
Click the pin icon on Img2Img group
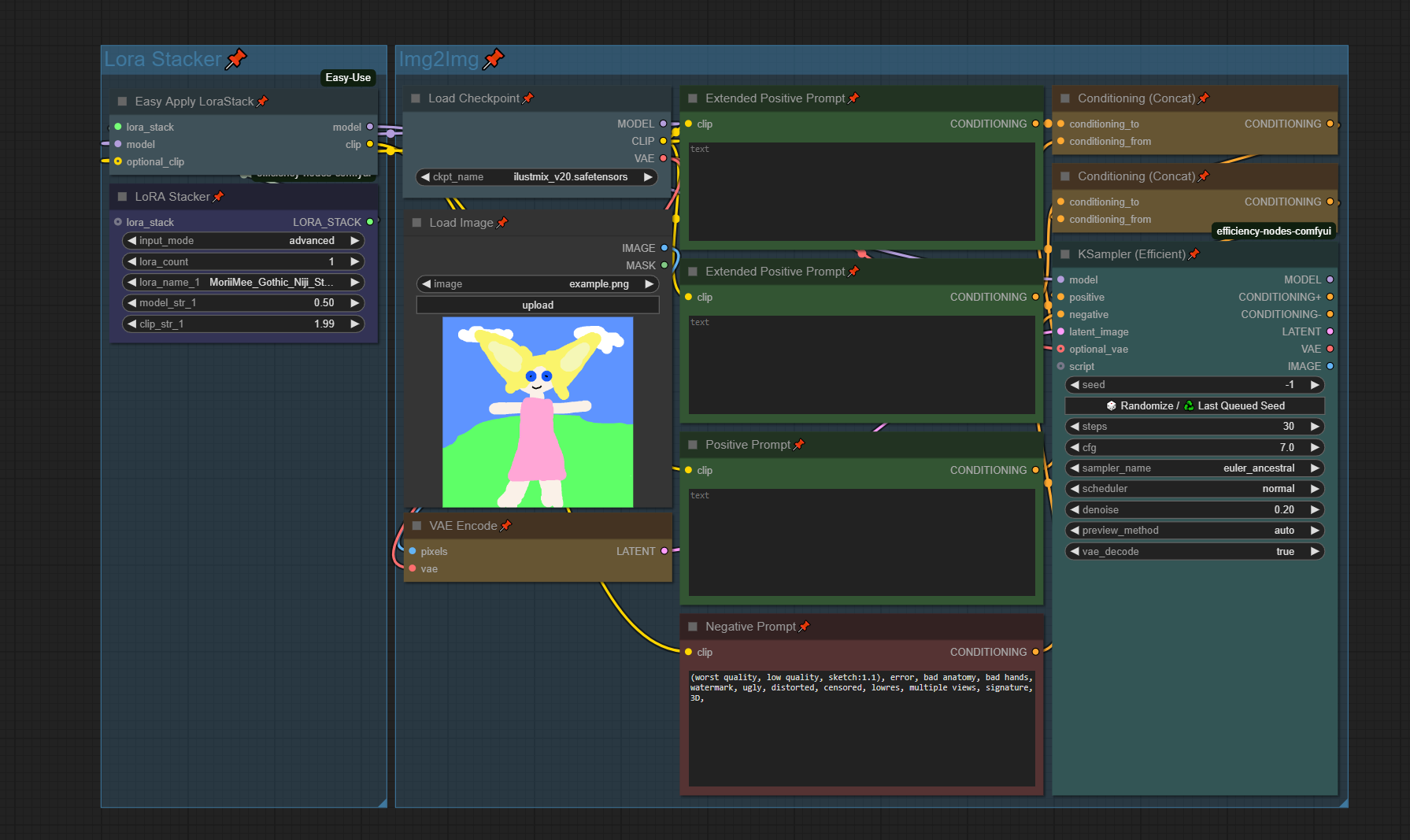(493, 59)
